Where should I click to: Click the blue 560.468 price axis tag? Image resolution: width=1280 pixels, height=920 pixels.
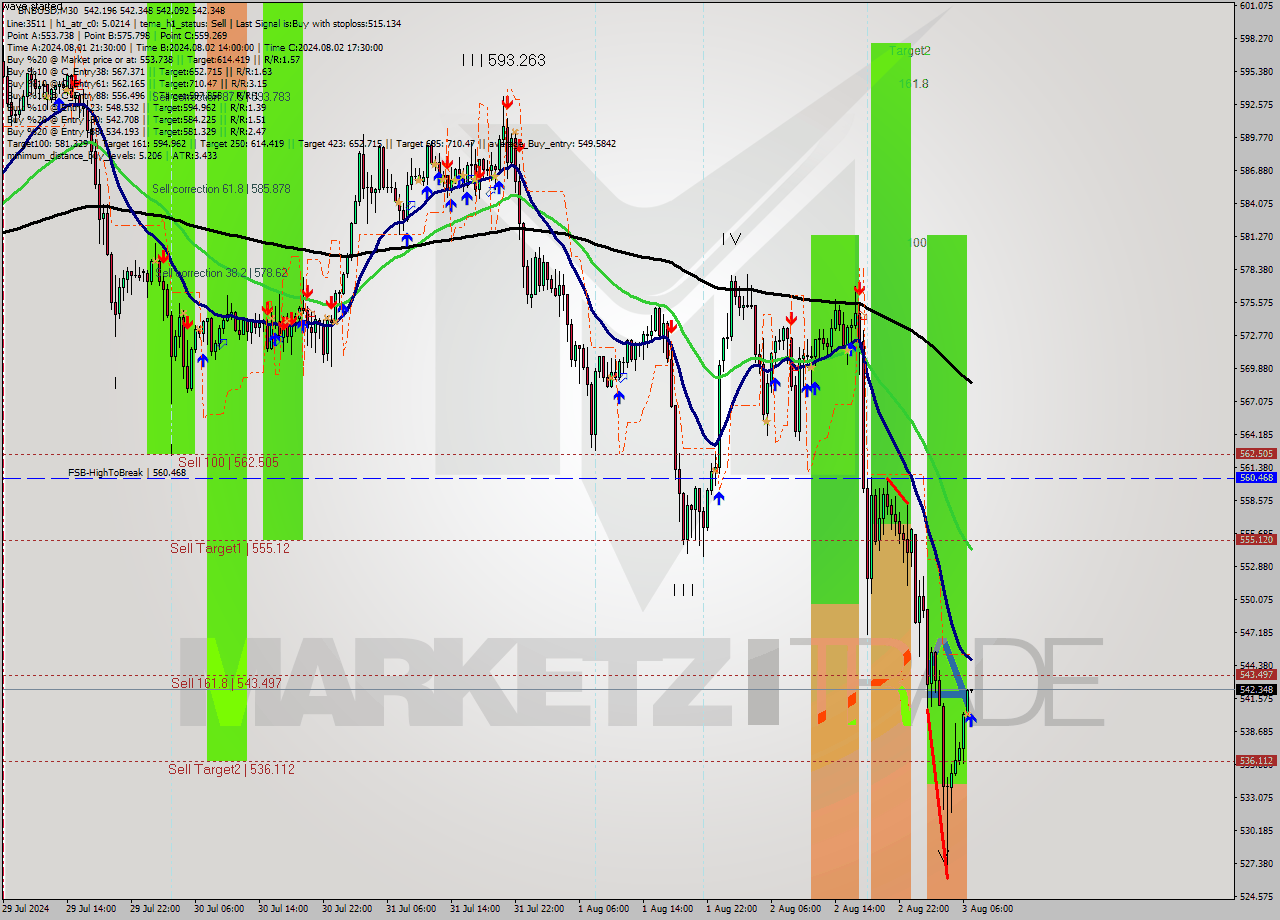coord(1256,477)
